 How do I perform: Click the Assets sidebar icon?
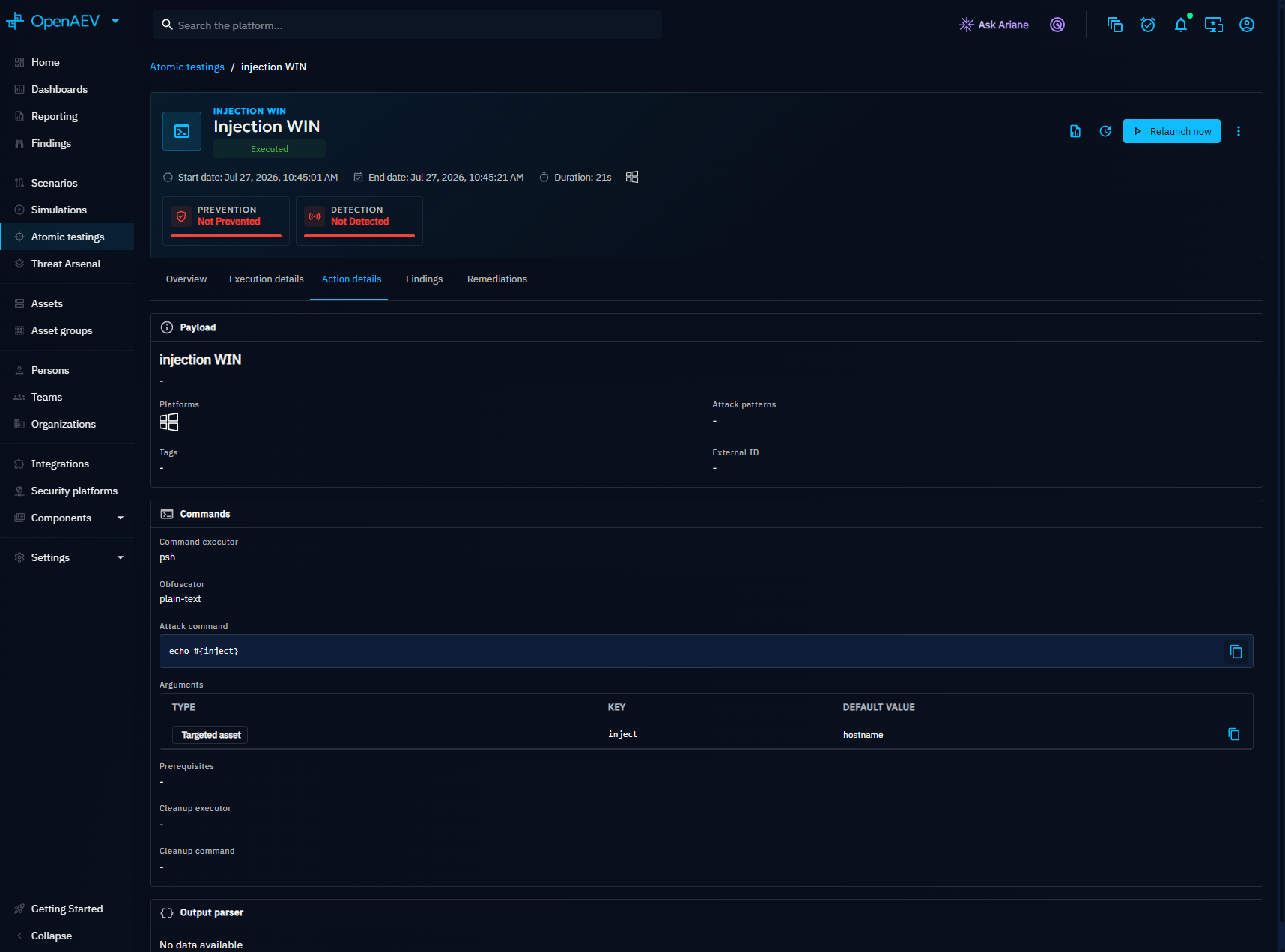click(x=19, y=303)
